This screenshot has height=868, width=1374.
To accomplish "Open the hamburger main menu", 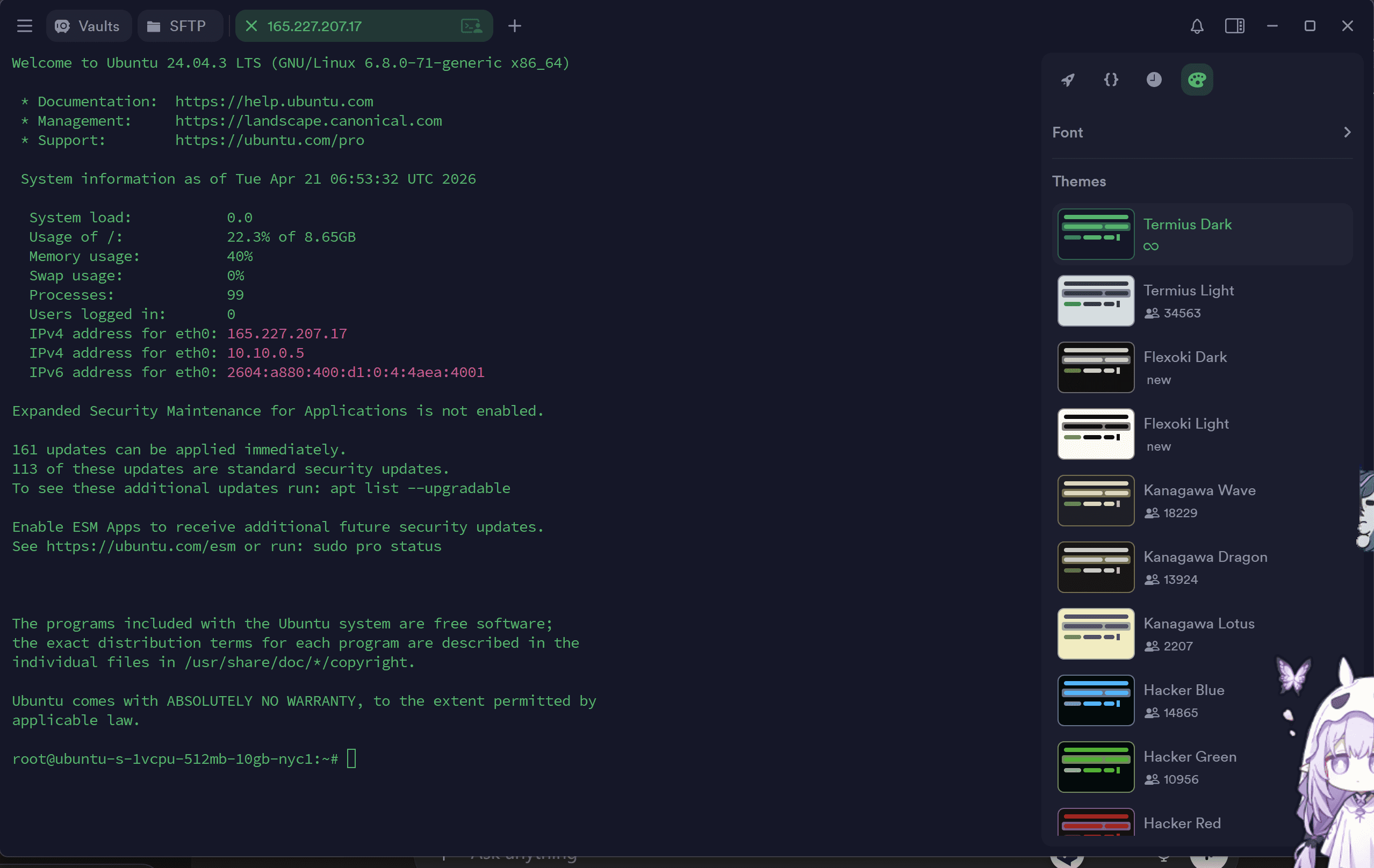I will (x=25, y=26).
